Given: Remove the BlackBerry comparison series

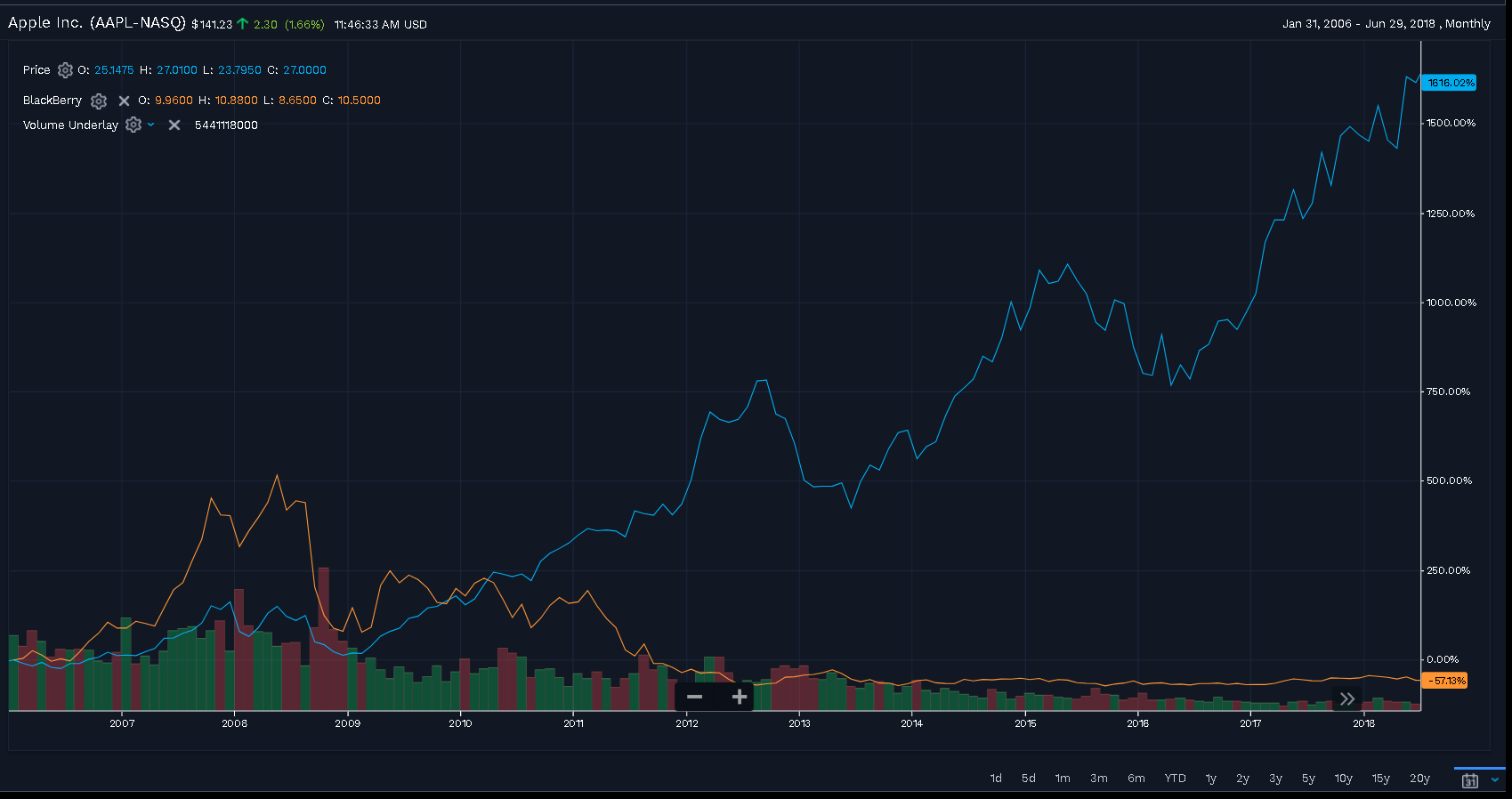Looking at the screenshot, I should point(124,101).
